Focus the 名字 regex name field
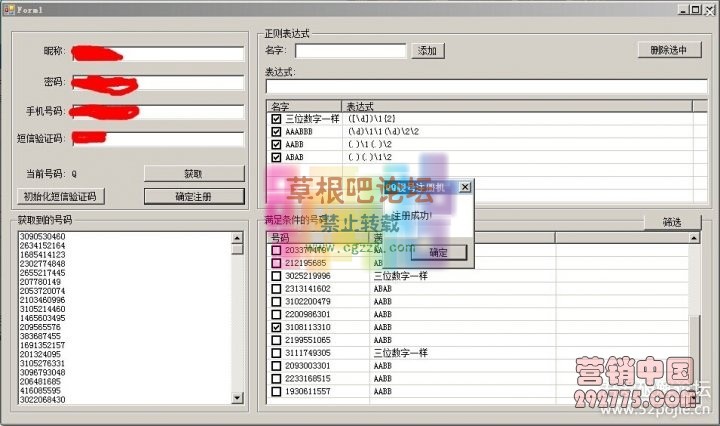The width and height of the screenshot is (720, 426). [350, 50]
